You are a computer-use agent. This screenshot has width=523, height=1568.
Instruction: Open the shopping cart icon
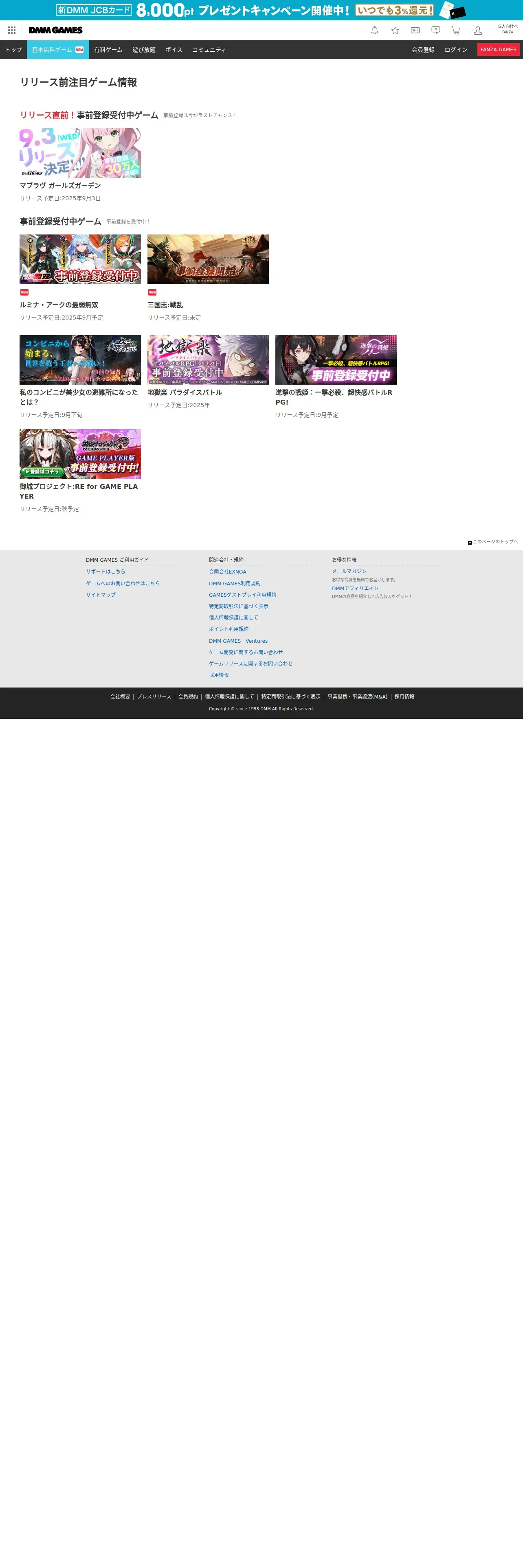point(455,31)
